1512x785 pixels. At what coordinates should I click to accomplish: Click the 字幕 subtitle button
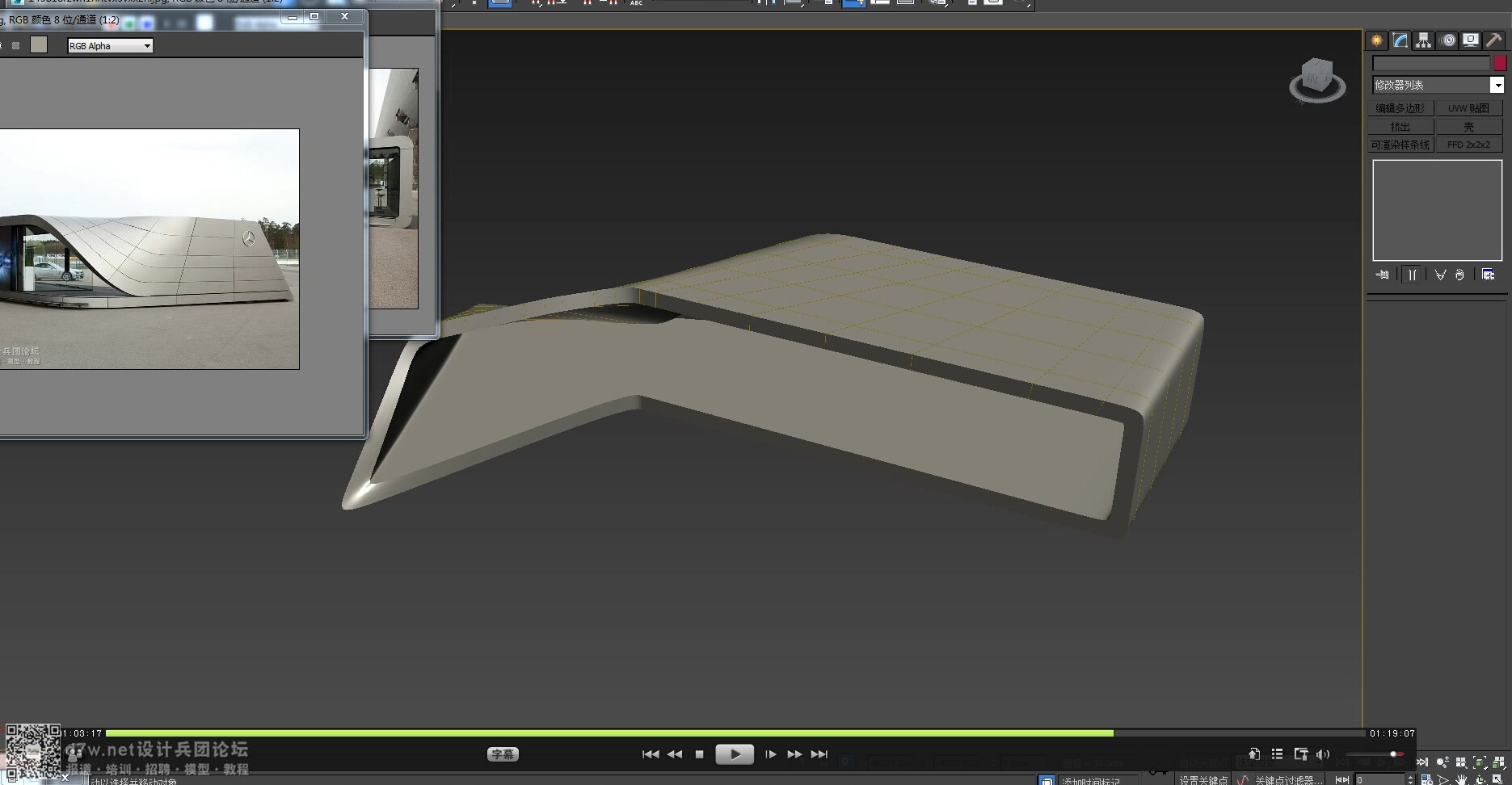pos(503,754)
